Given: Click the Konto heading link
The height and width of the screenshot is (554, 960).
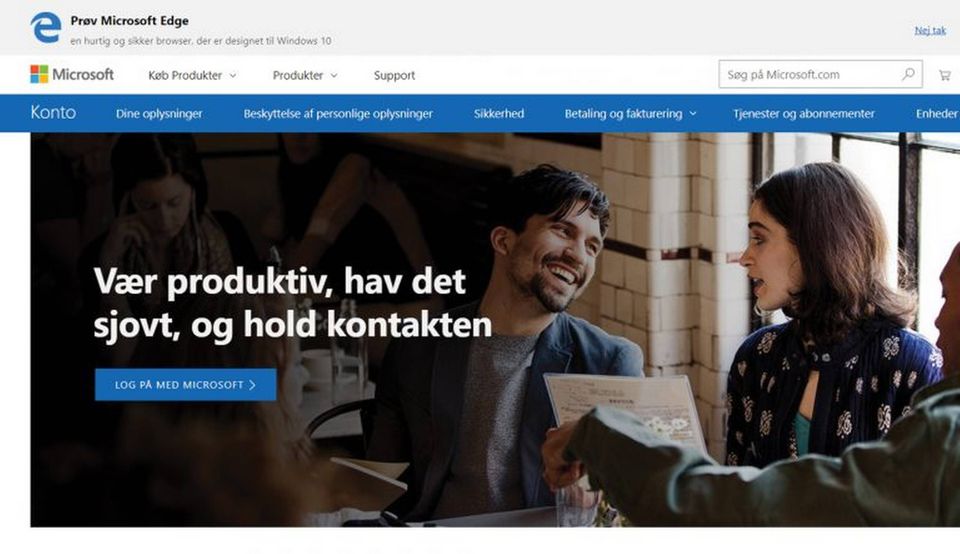Looking at the screenshot, I should 53,113.
